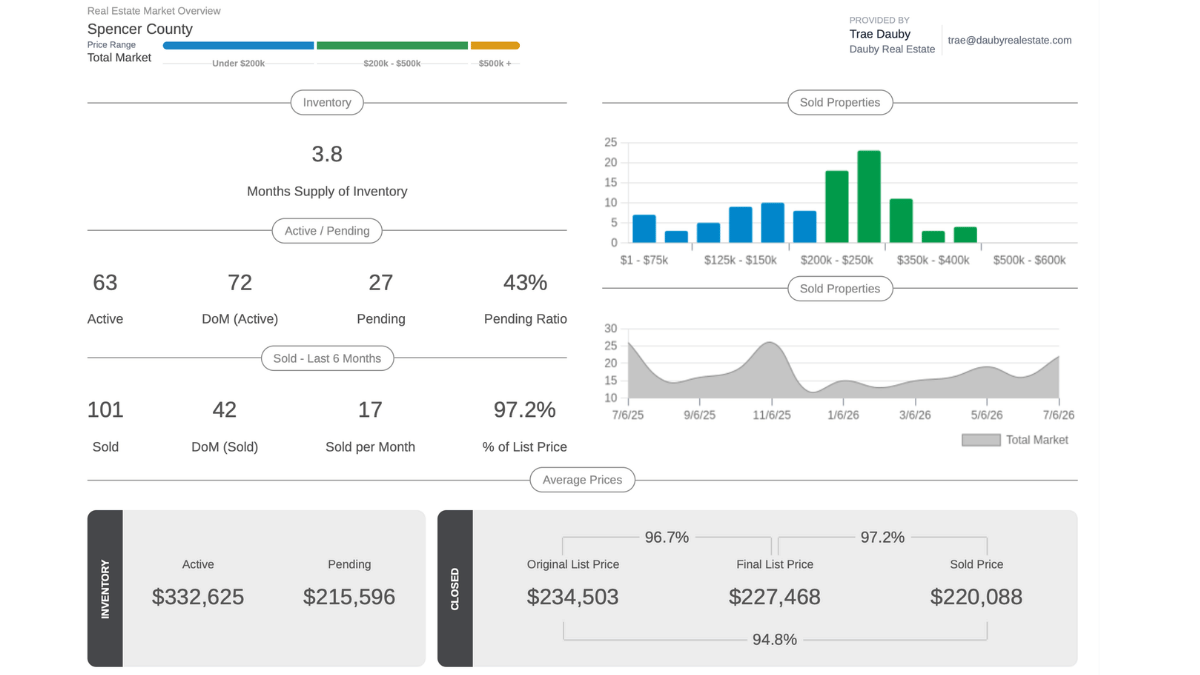Screen dimensions: 1200x675
Task: Click the $125k - $150k axis label
Action: coord(740,260)
